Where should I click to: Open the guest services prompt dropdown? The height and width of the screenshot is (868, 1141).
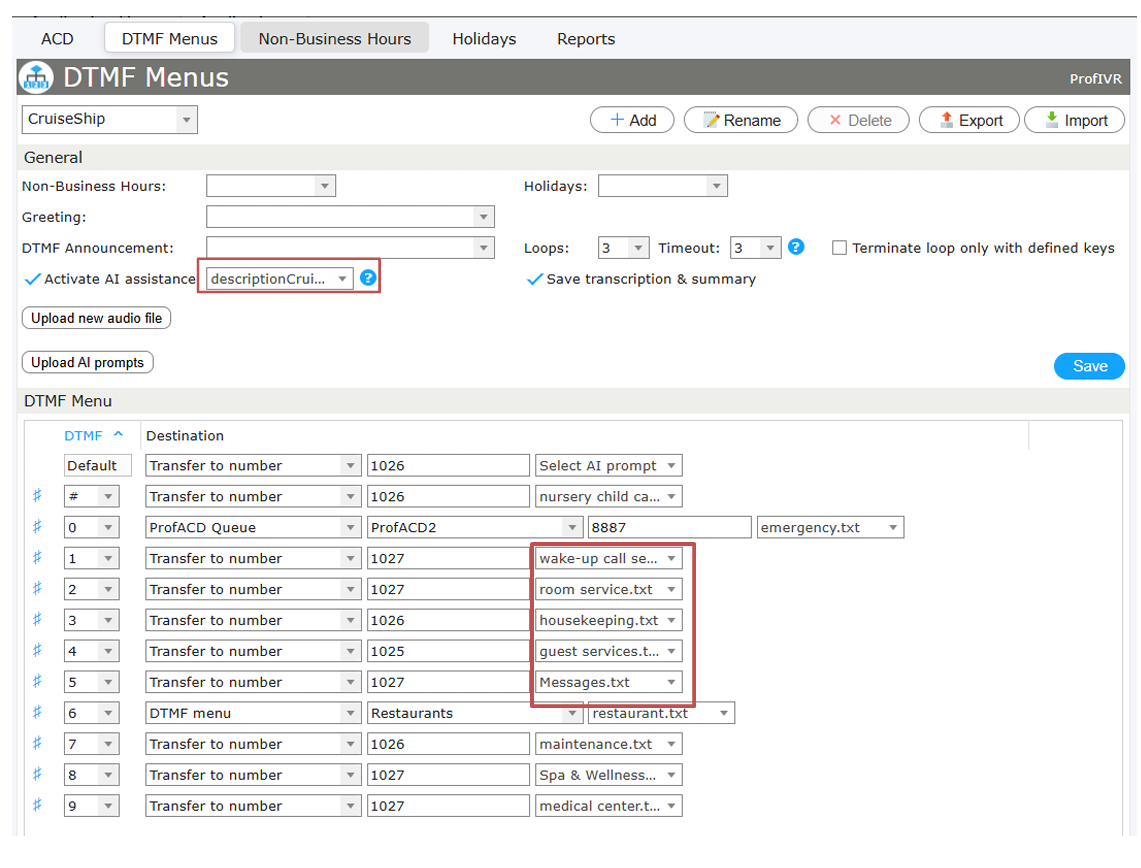tap(608, 651)
